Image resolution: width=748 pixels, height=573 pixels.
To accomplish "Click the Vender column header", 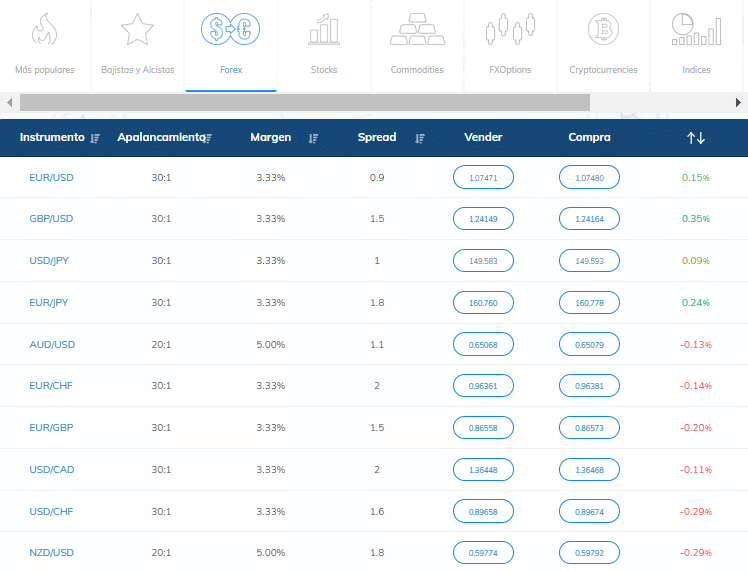I will pyautogui.click(x=483, y=138).
